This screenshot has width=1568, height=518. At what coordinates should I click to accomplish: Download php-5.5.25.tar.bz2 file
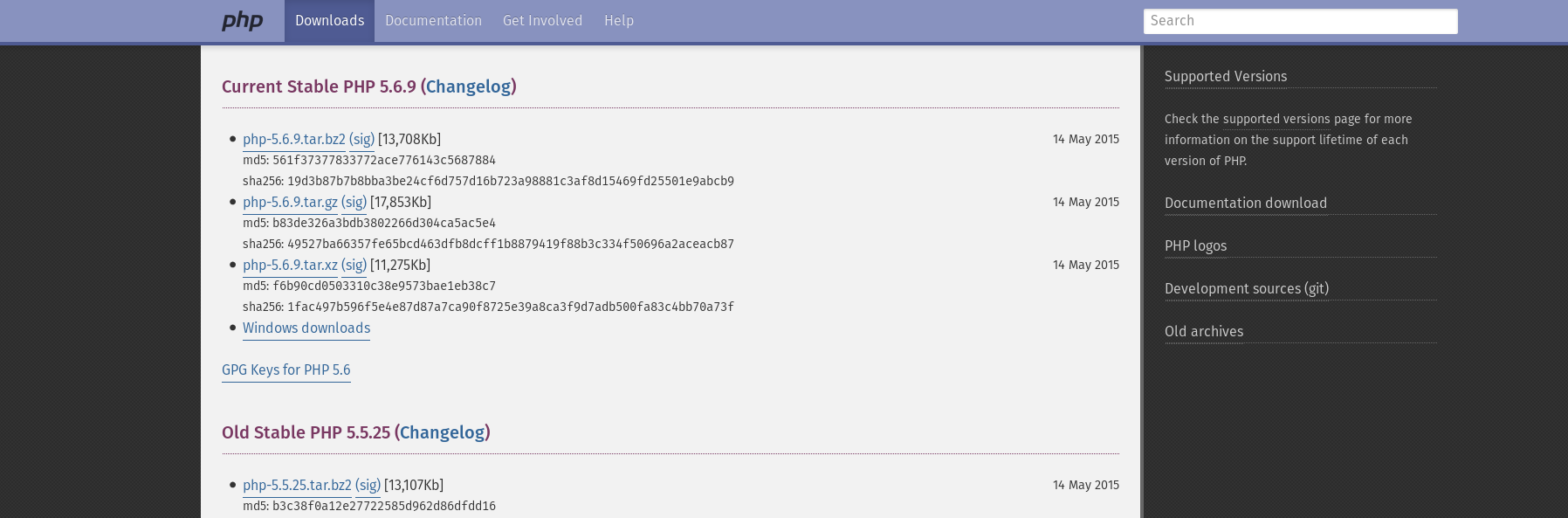pyautogui.click(x=297, y=485)
